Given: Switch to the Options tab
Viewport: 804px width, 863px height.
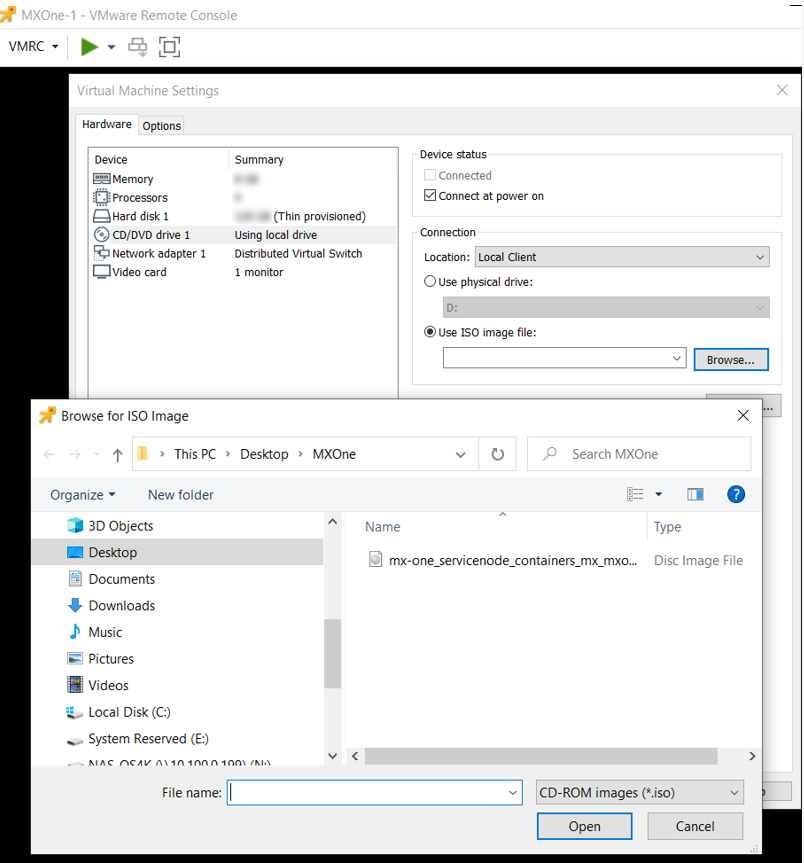Looking at the screenshot, I should (161, 126).
